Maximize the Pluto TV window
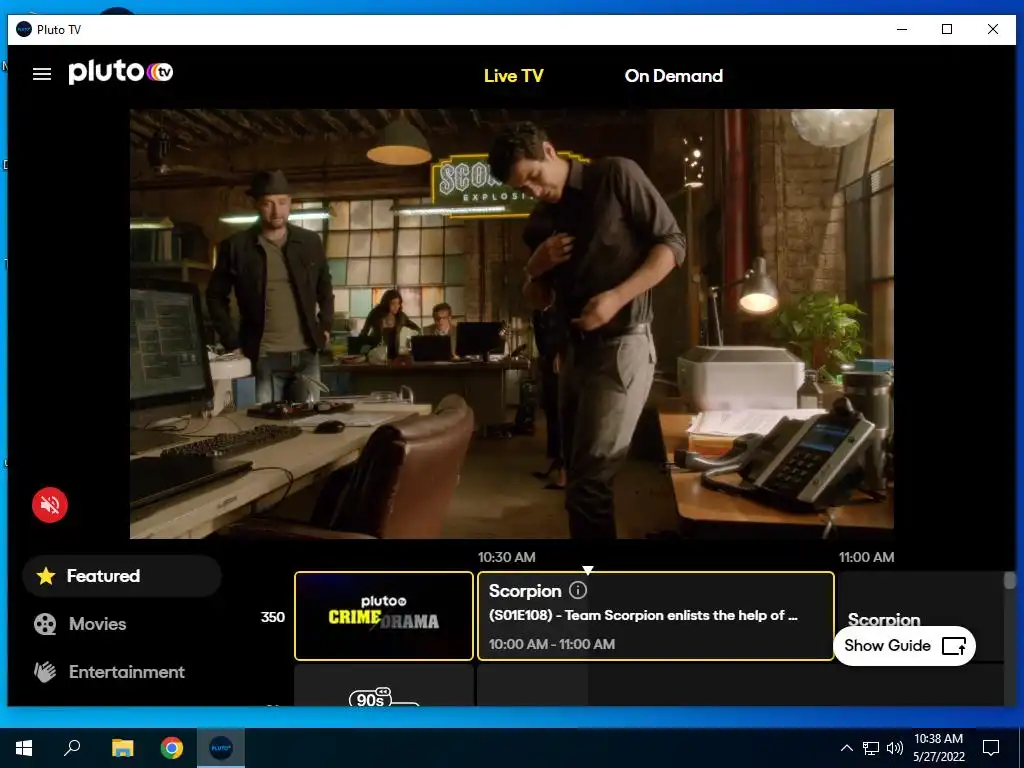The width and height of the screenshot is (1024, 768). (x=947, y=29)
